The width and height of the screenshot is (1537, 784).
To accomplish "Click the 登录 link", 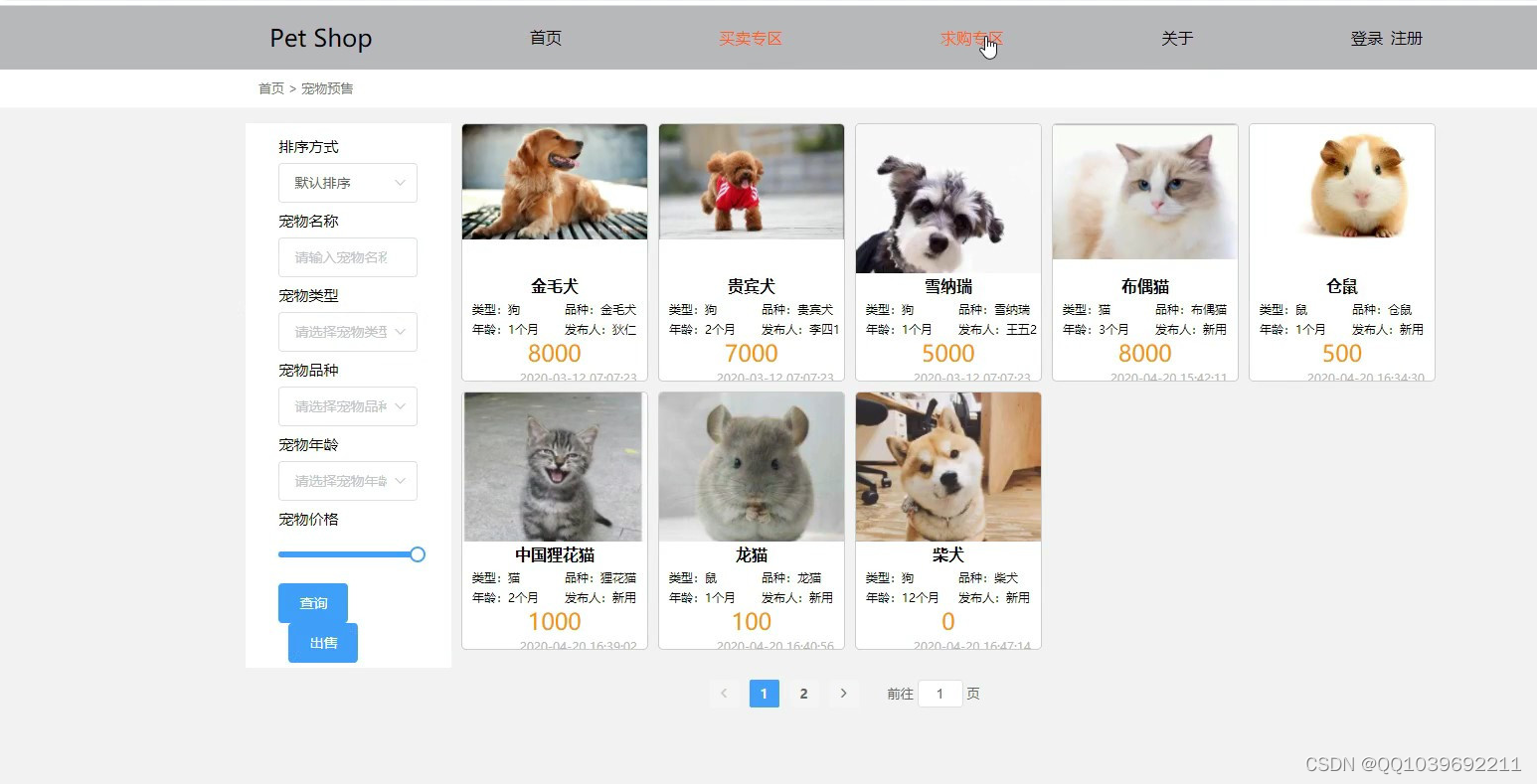I will [1365, 38].
